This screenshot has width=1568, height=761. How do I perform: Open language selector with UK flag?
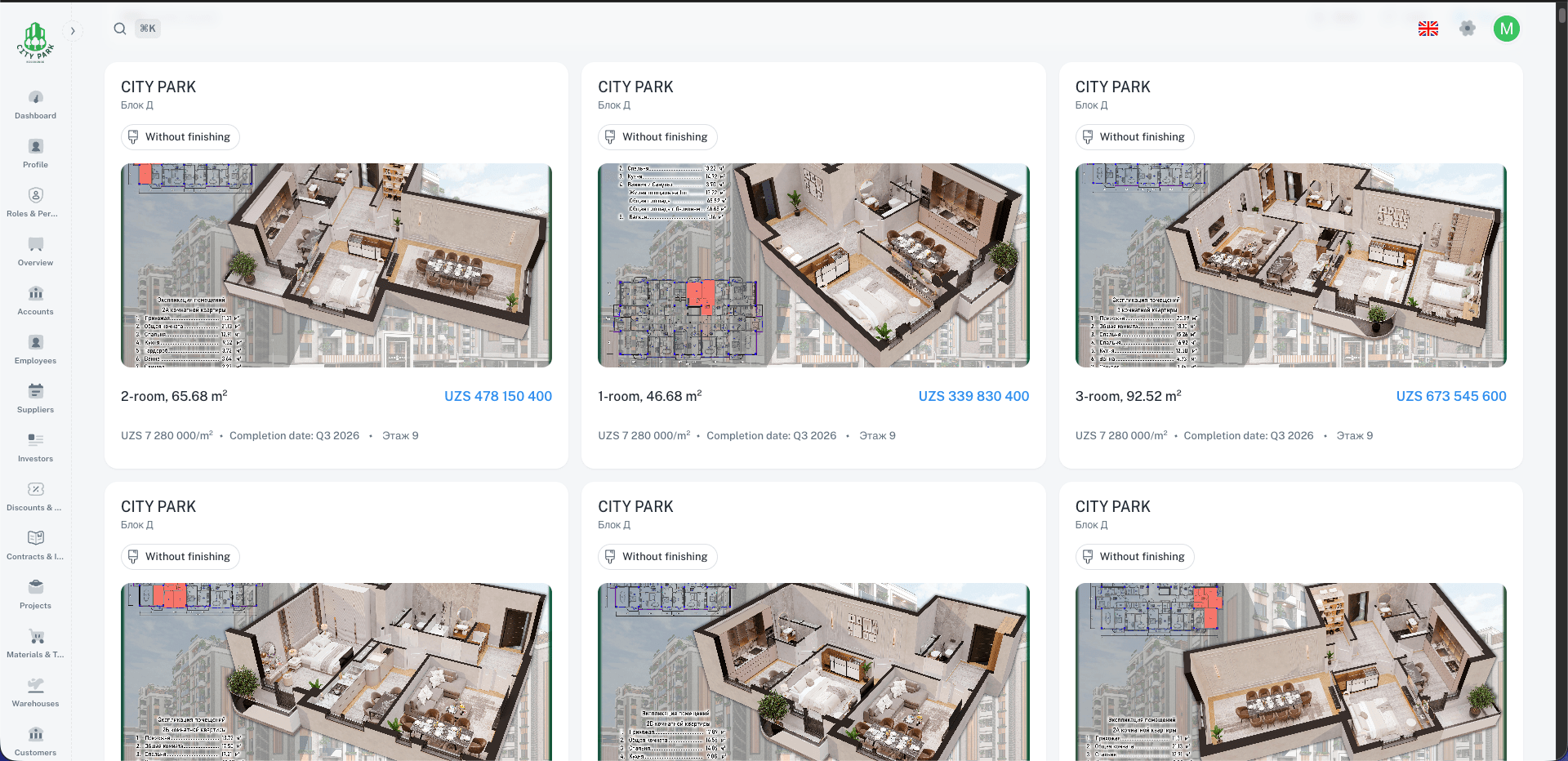pyautogui.click(x=1428, y=29)
